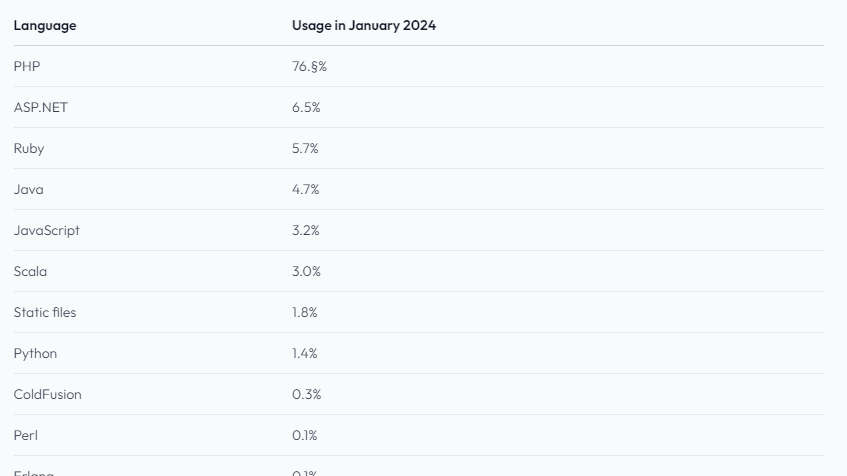
Task: Select the Scala language cell
Action: (x=30, y=272)
